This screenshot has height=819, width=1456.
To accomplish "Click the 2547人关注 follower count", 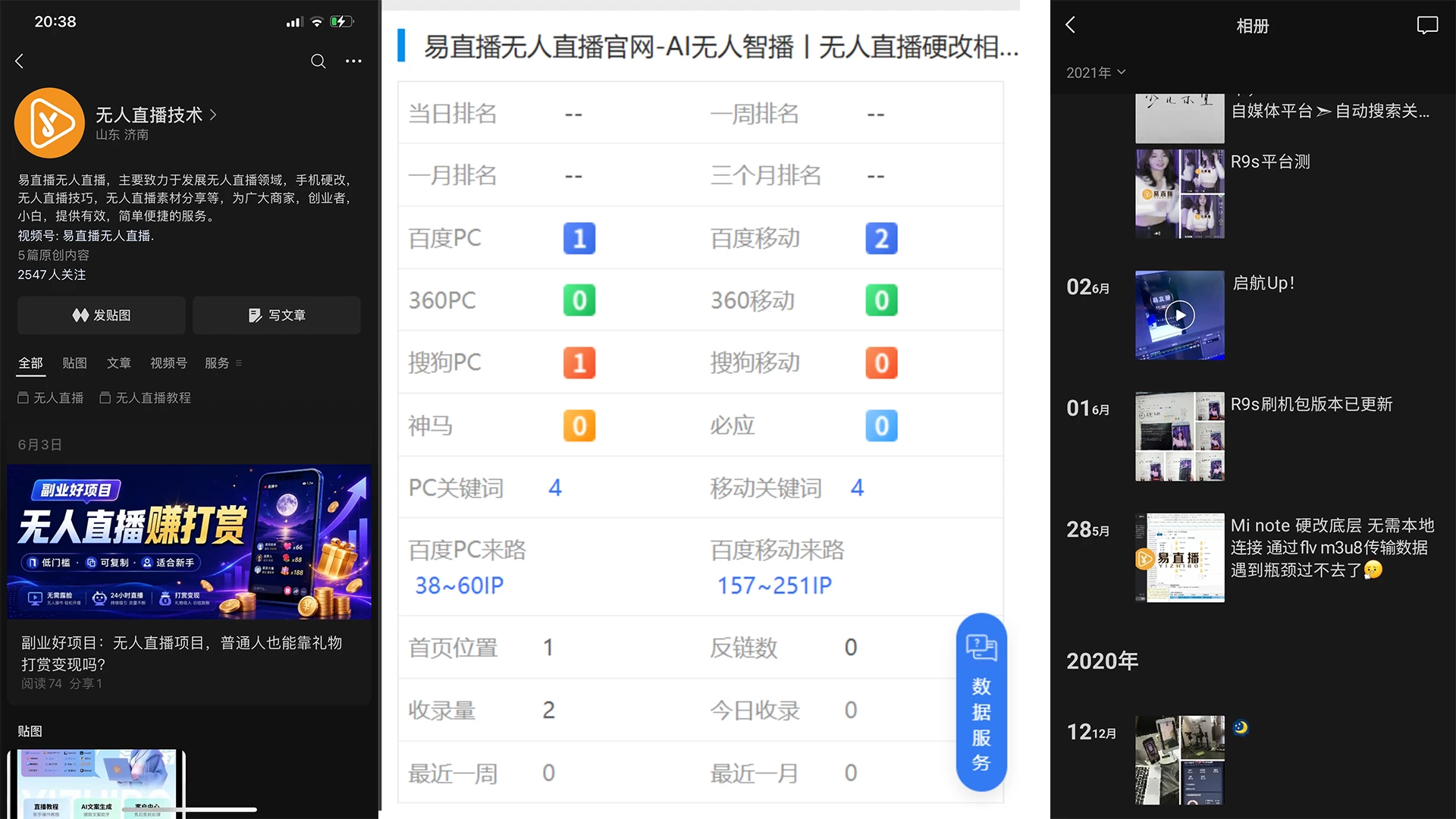I will click(52, 275).
